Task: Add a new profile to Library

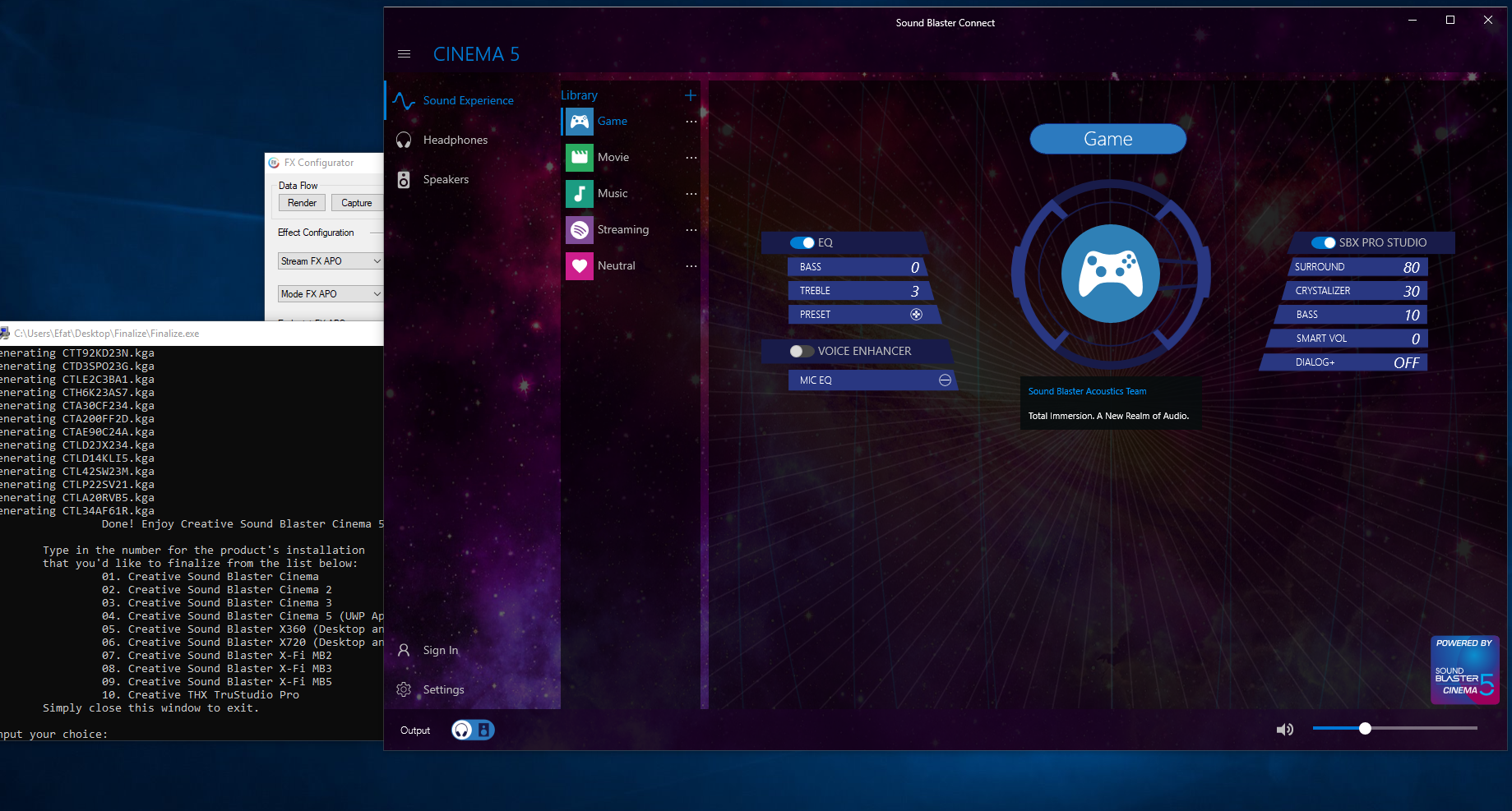Action: (x=691, y=95)
